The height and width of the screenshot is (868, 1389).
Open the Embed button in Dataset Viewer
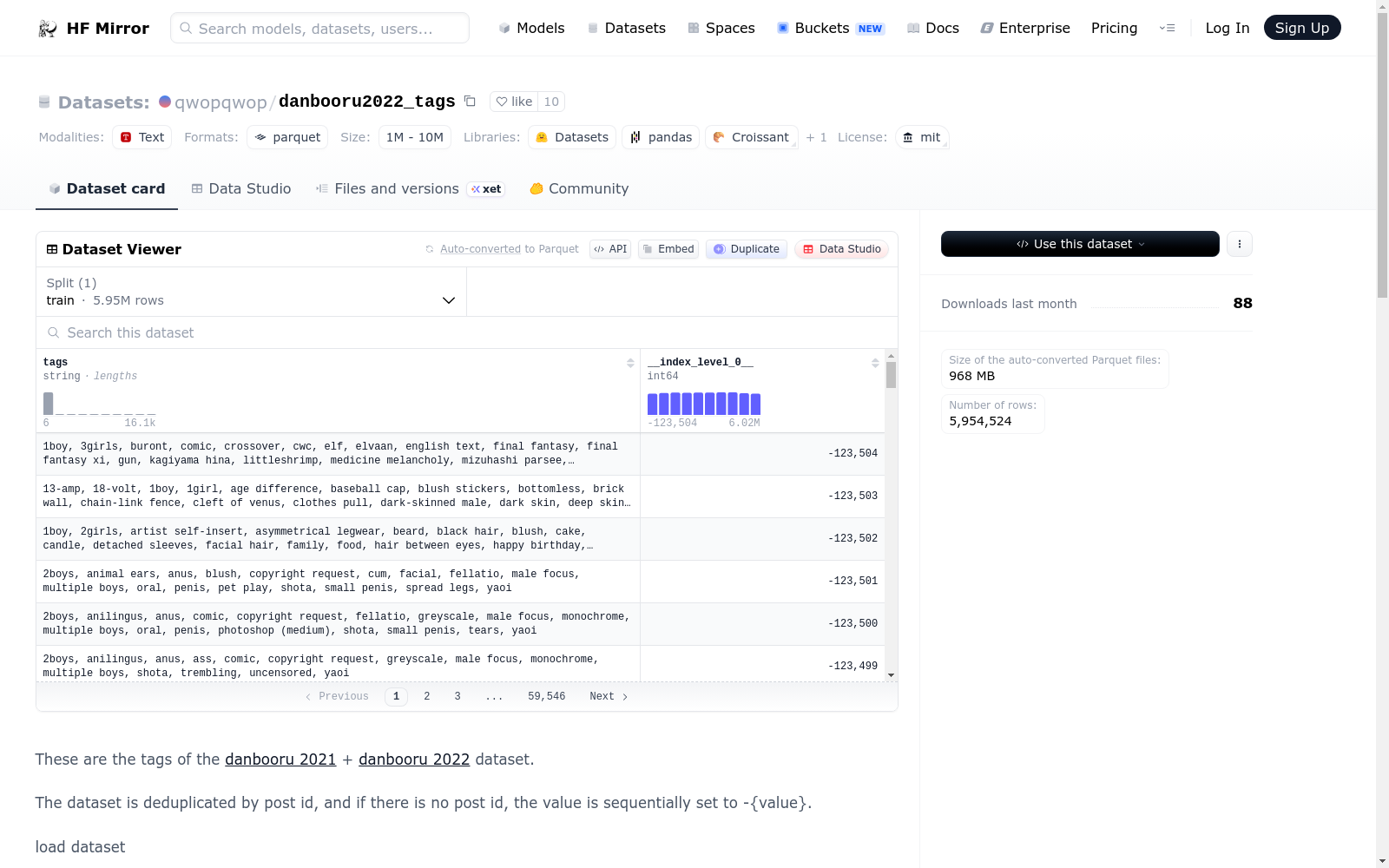[x=668, y=249]
